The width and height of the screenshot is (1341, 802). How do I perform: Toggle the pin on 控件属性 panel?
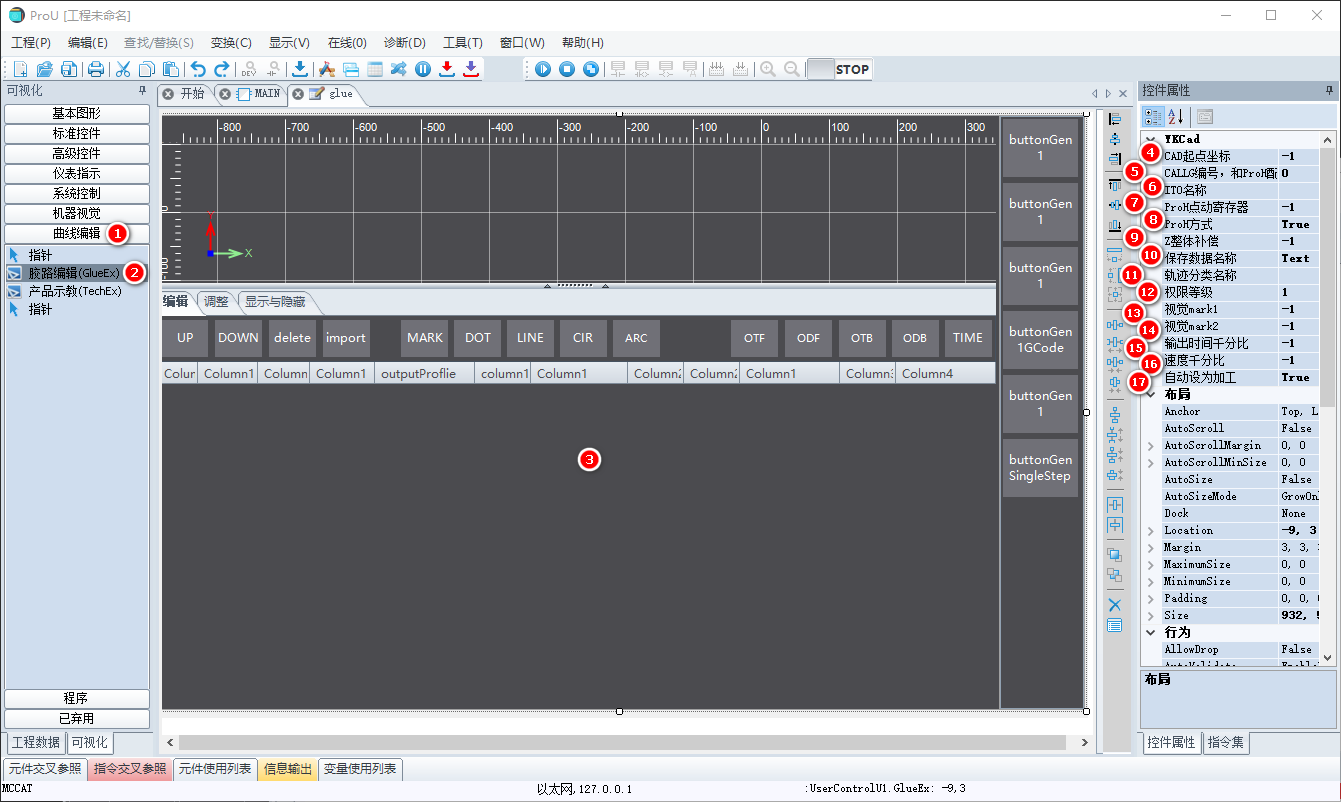coord(1329,91)
